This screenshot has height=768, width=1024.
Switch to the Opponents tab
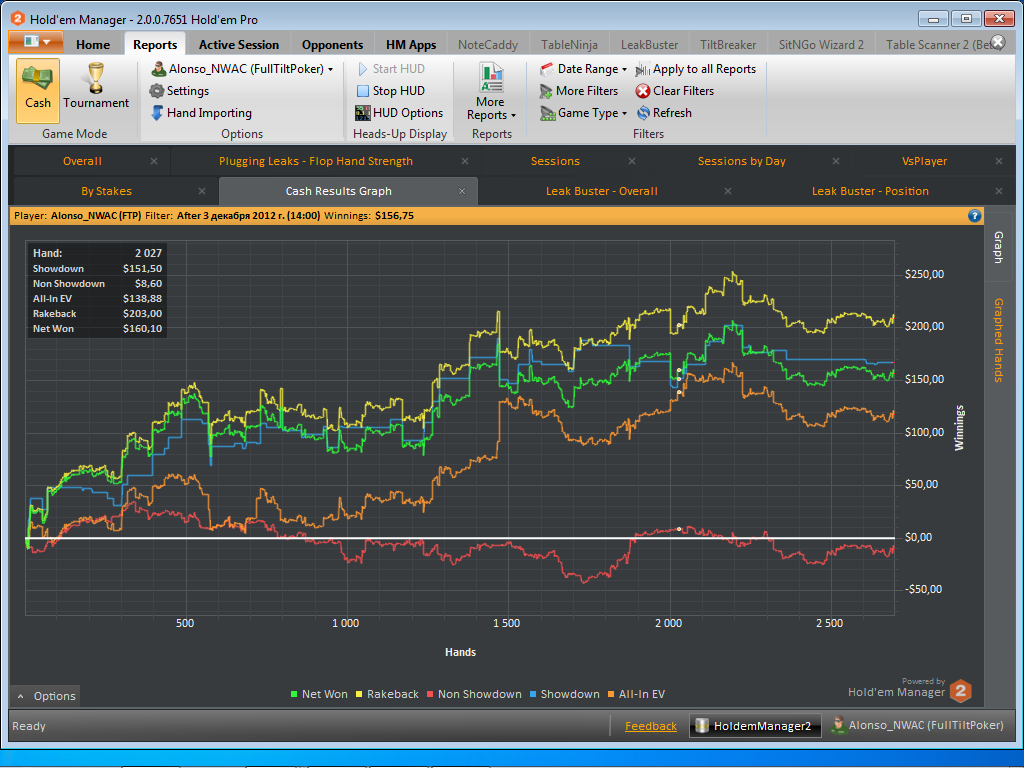tap(332, 44)
